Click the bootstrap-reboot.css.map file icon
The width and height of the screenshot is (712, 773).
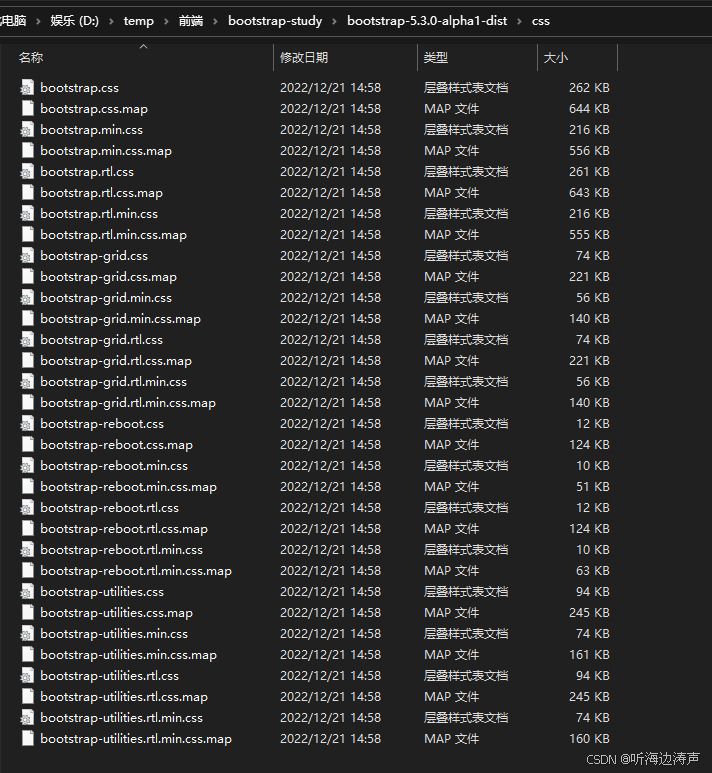point(28,445)
